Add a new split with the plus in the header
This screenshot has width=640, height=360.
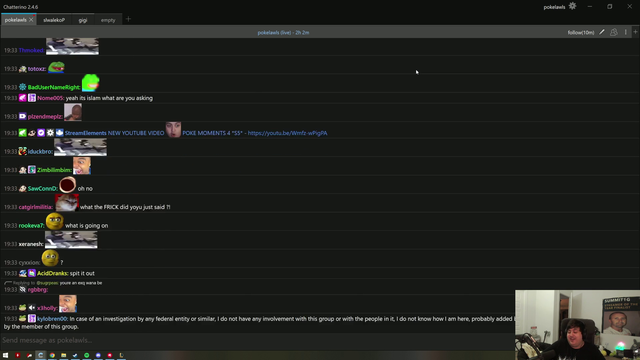point(635,32)
